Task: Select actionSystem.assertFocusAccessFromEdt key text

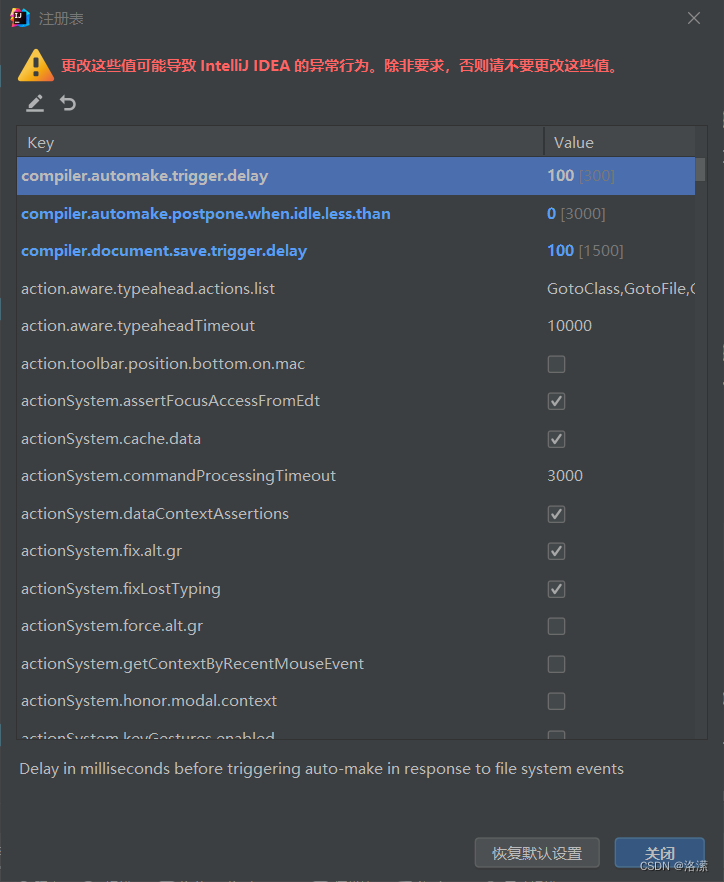Action: coord(170,401)
